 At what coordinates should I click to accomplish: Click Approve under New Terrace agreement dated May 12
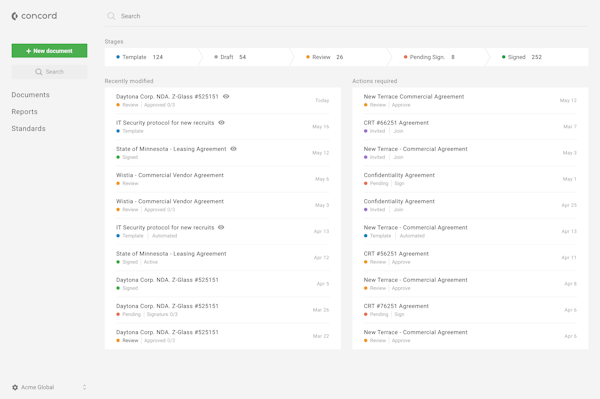[401, 105]
